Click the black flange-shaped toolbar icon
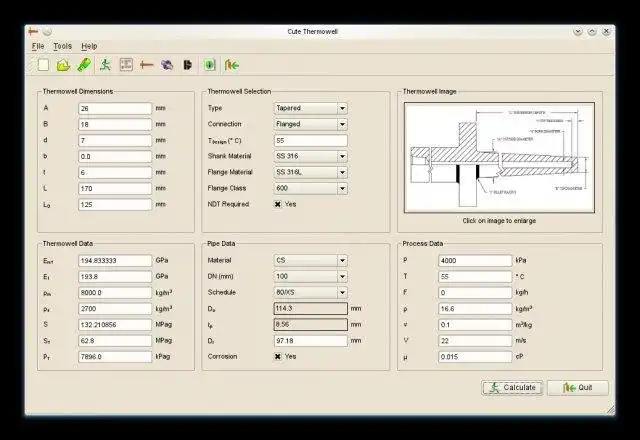The width and height of the screenshot is (640, 440). click(x=187, y=65)
